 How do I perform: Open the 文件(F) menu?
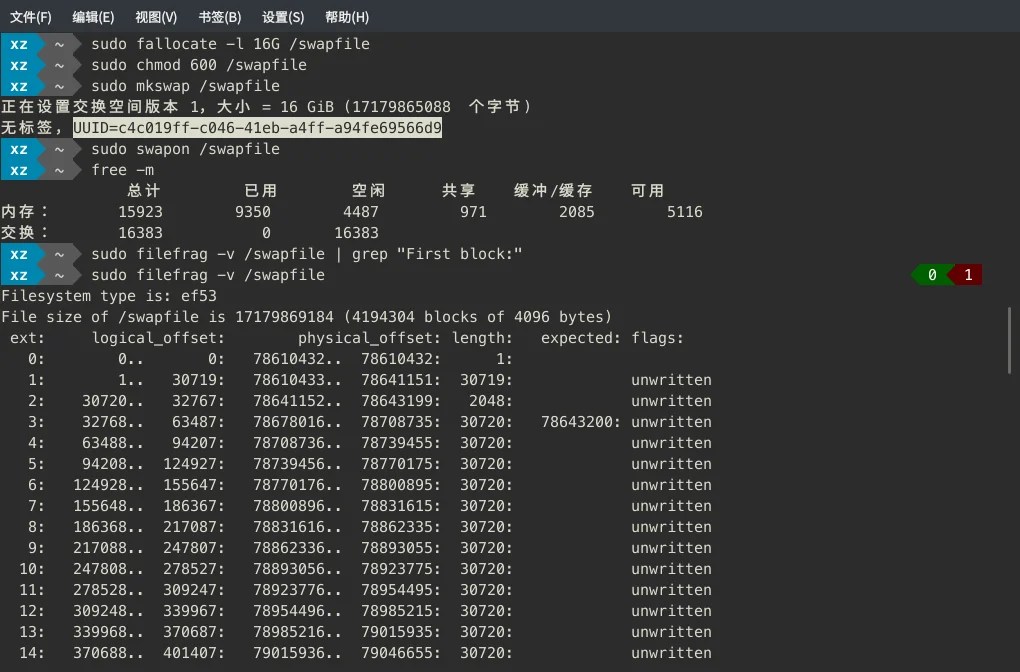(30, 16)
